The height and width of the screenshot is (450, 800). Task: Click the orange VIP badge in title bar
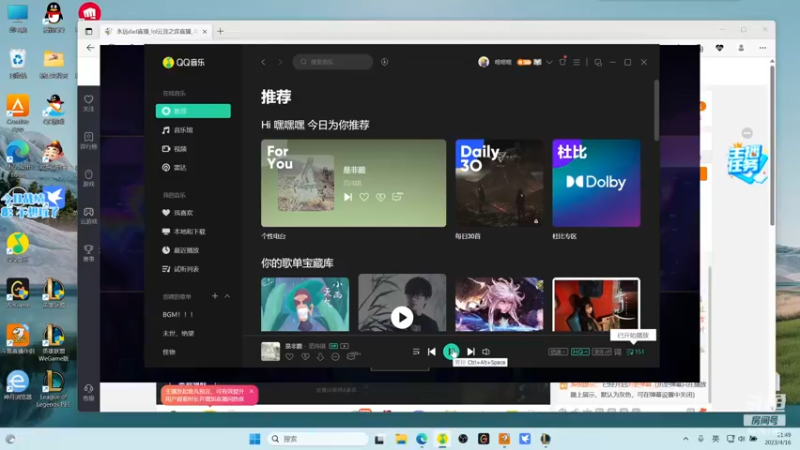click(x=524, y=62)
